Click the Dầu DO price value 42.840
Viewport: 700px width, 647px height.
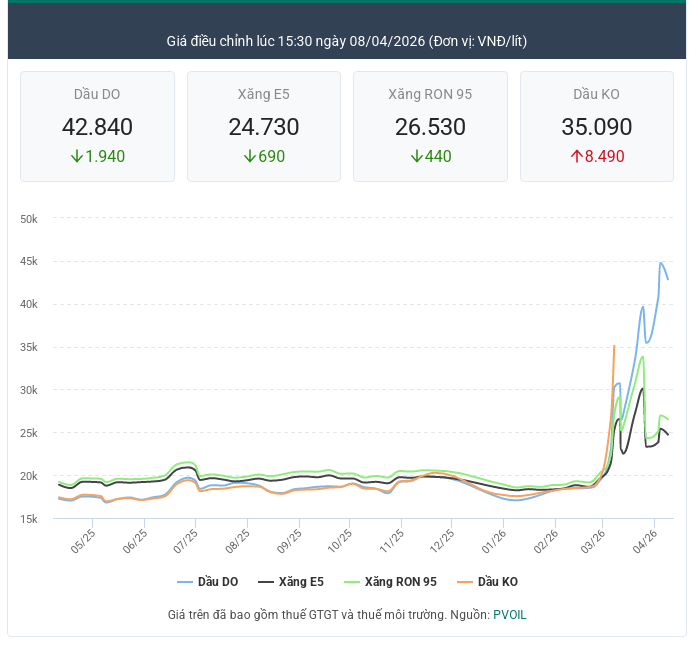(x=97, y=127)
